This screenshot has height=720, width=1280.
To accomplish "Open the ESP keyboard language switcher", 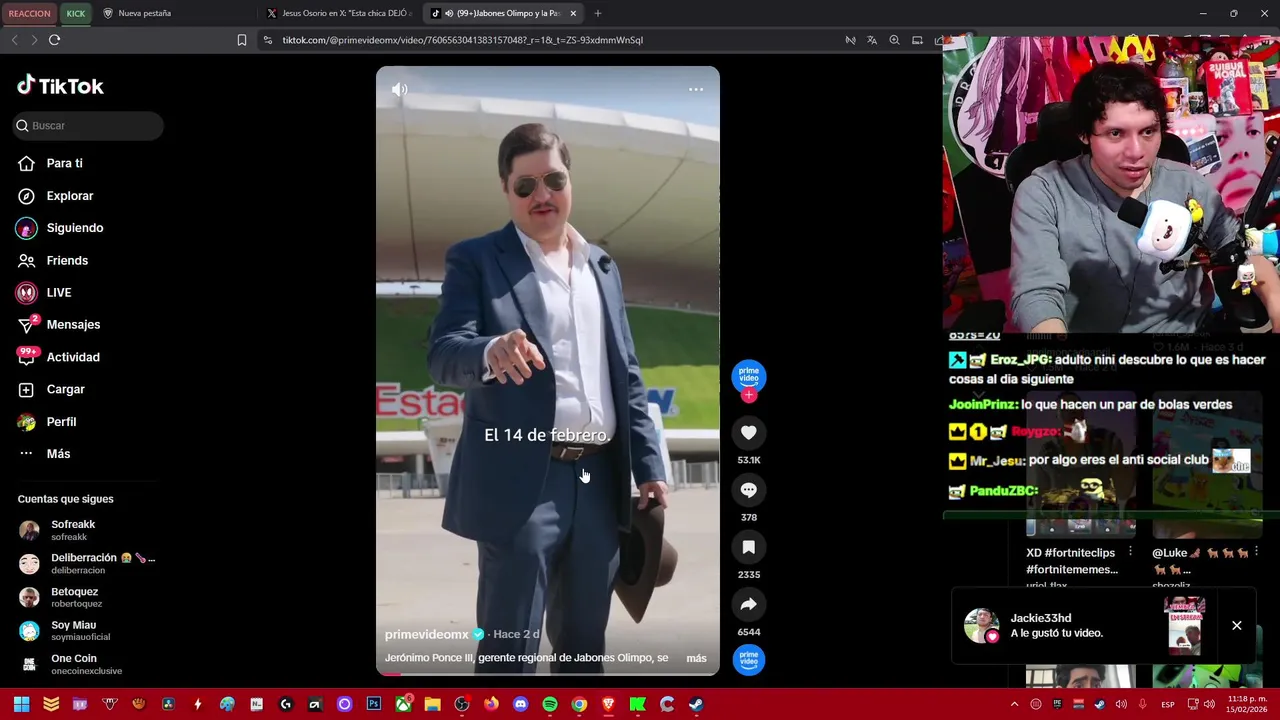I will (x=1168, y=705).
